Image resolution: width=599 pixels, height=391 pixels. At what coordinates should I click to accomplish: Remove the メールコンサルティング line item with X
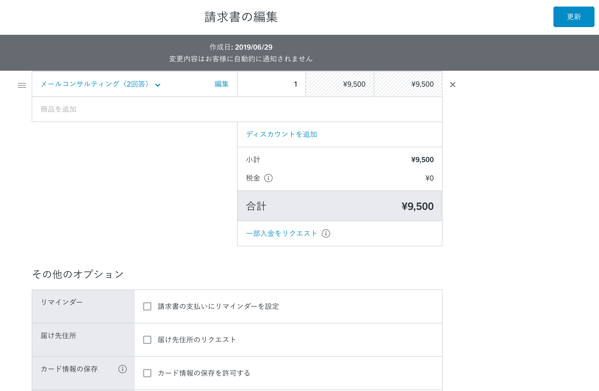(x=453, y=85)
